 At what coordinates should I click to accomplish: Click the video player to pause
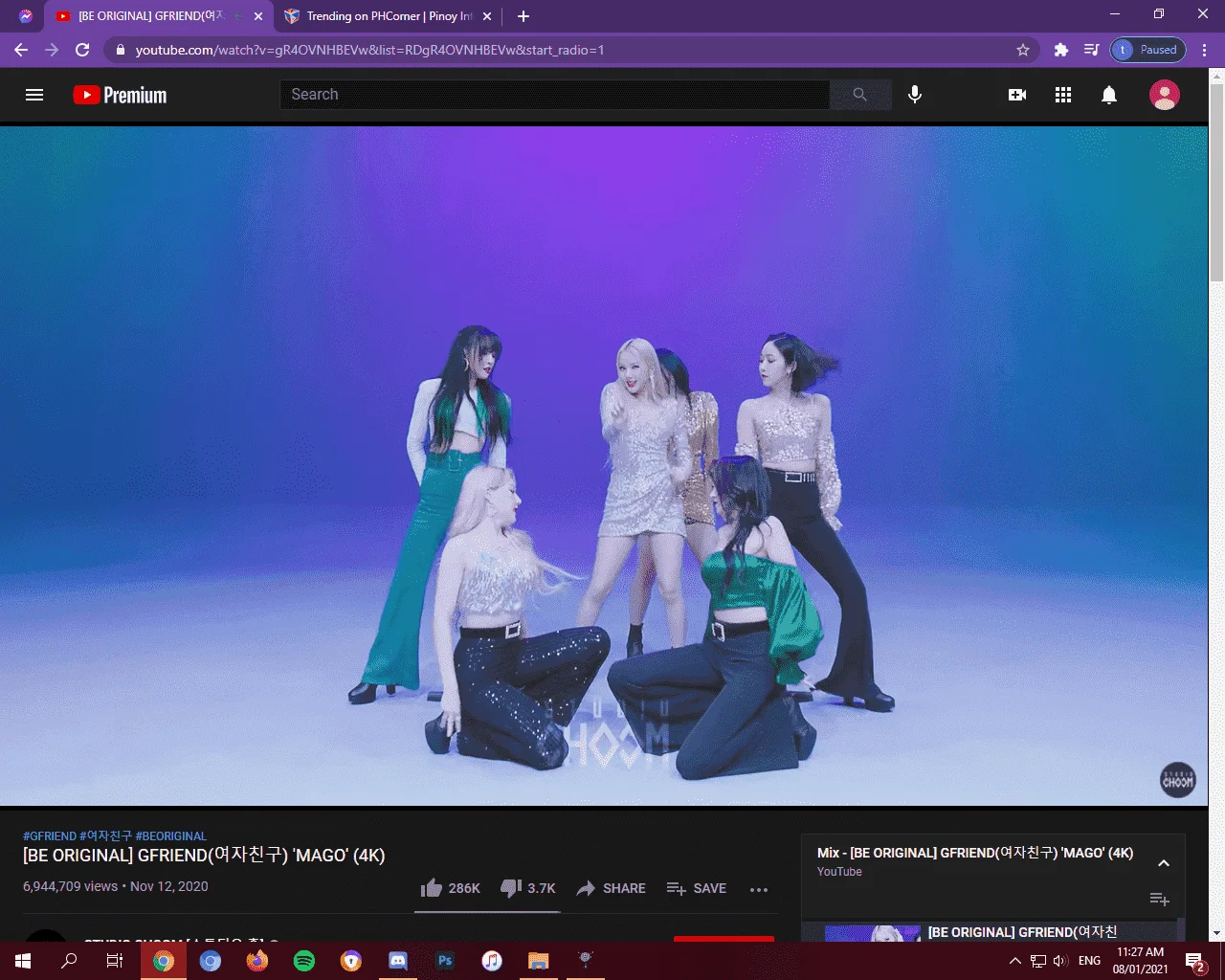604,466
